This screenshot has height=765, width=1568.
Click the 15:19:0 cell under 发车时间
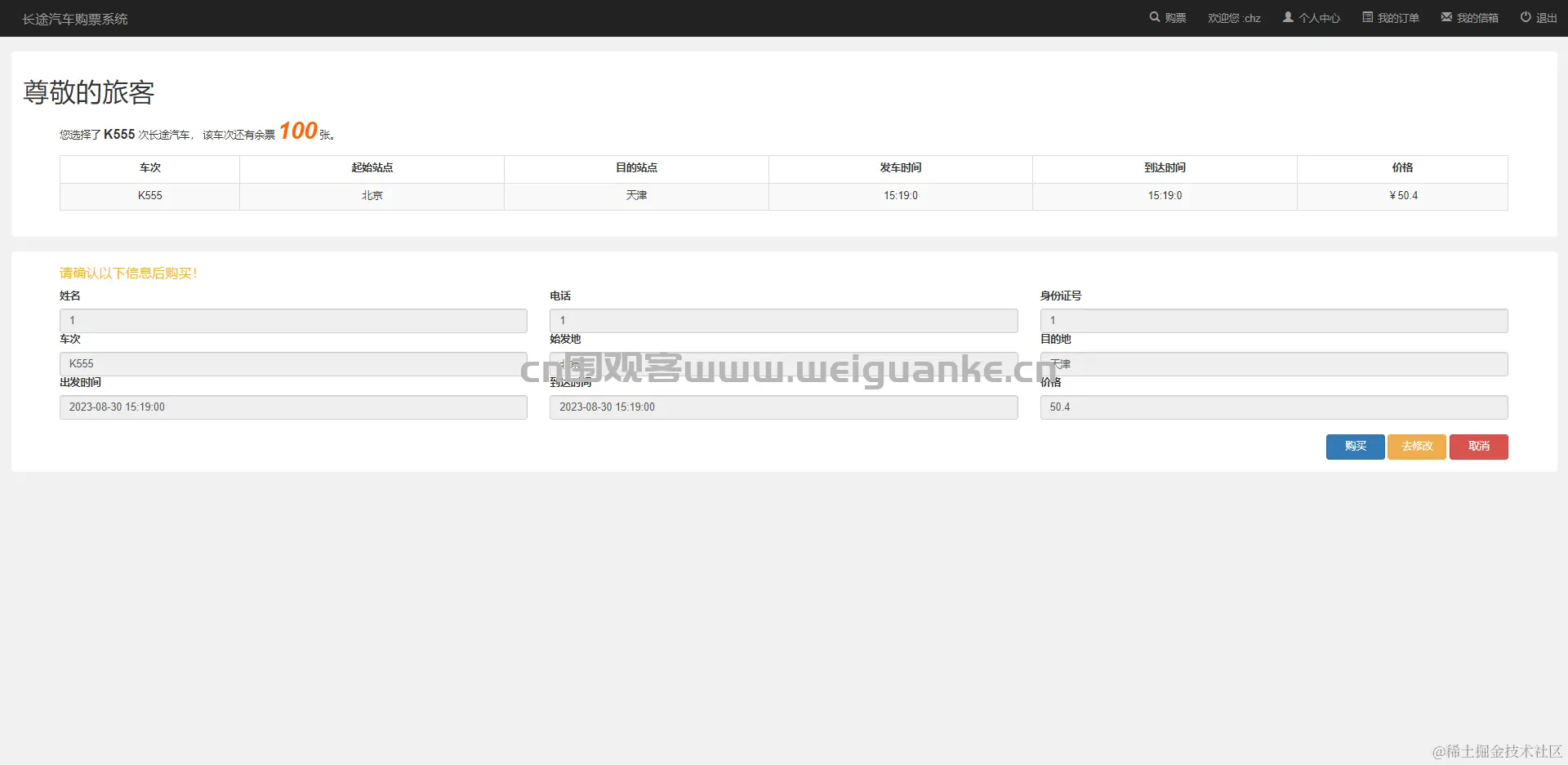point(901,196)
